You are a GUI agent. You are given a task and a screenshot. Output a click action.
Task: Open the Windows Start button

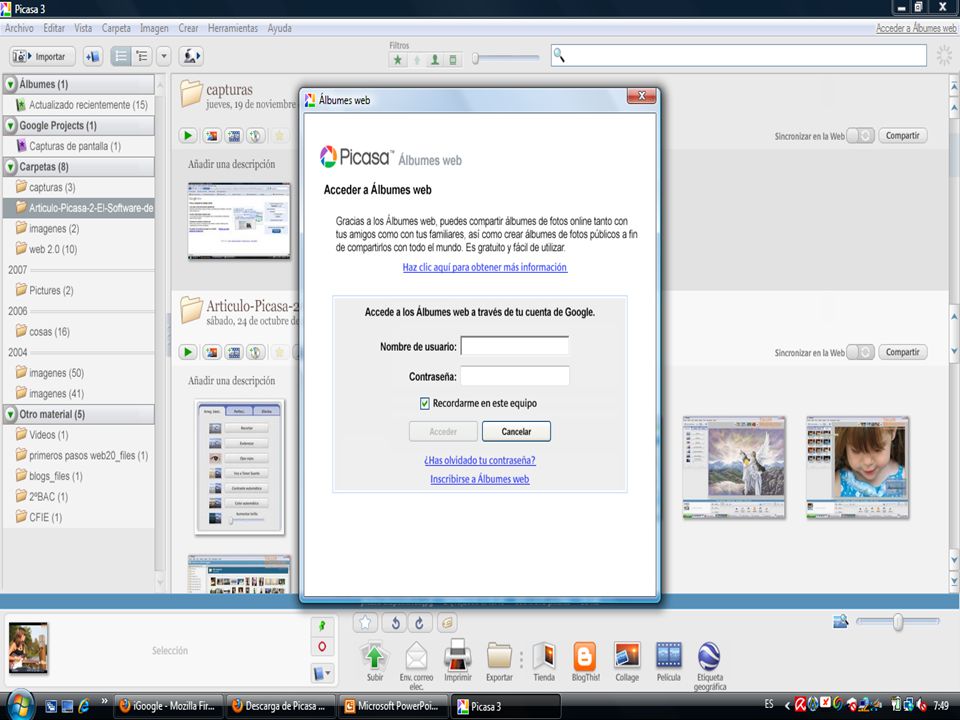(x=20, y=705)
